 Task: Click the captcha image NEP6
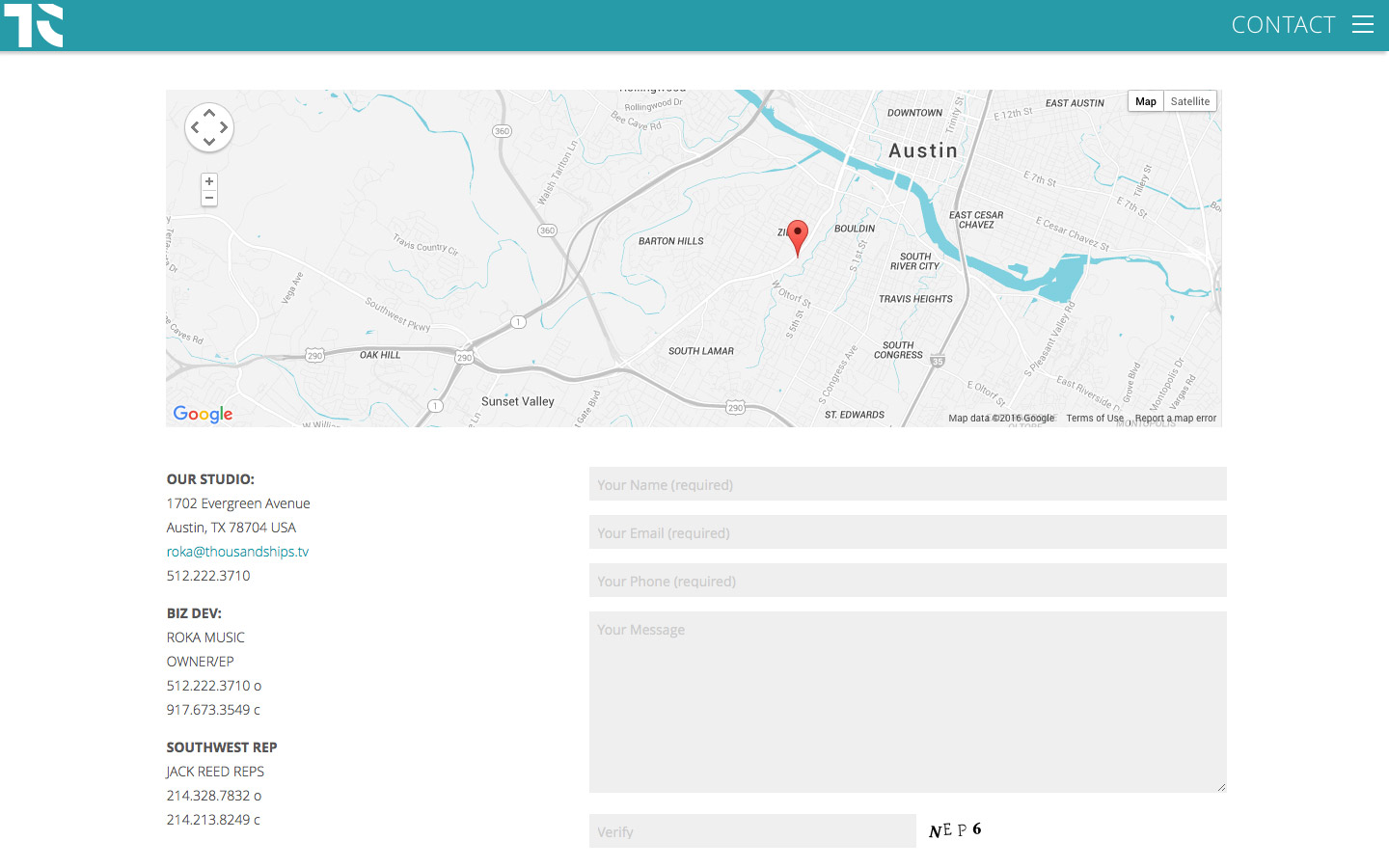coord(955,830)
